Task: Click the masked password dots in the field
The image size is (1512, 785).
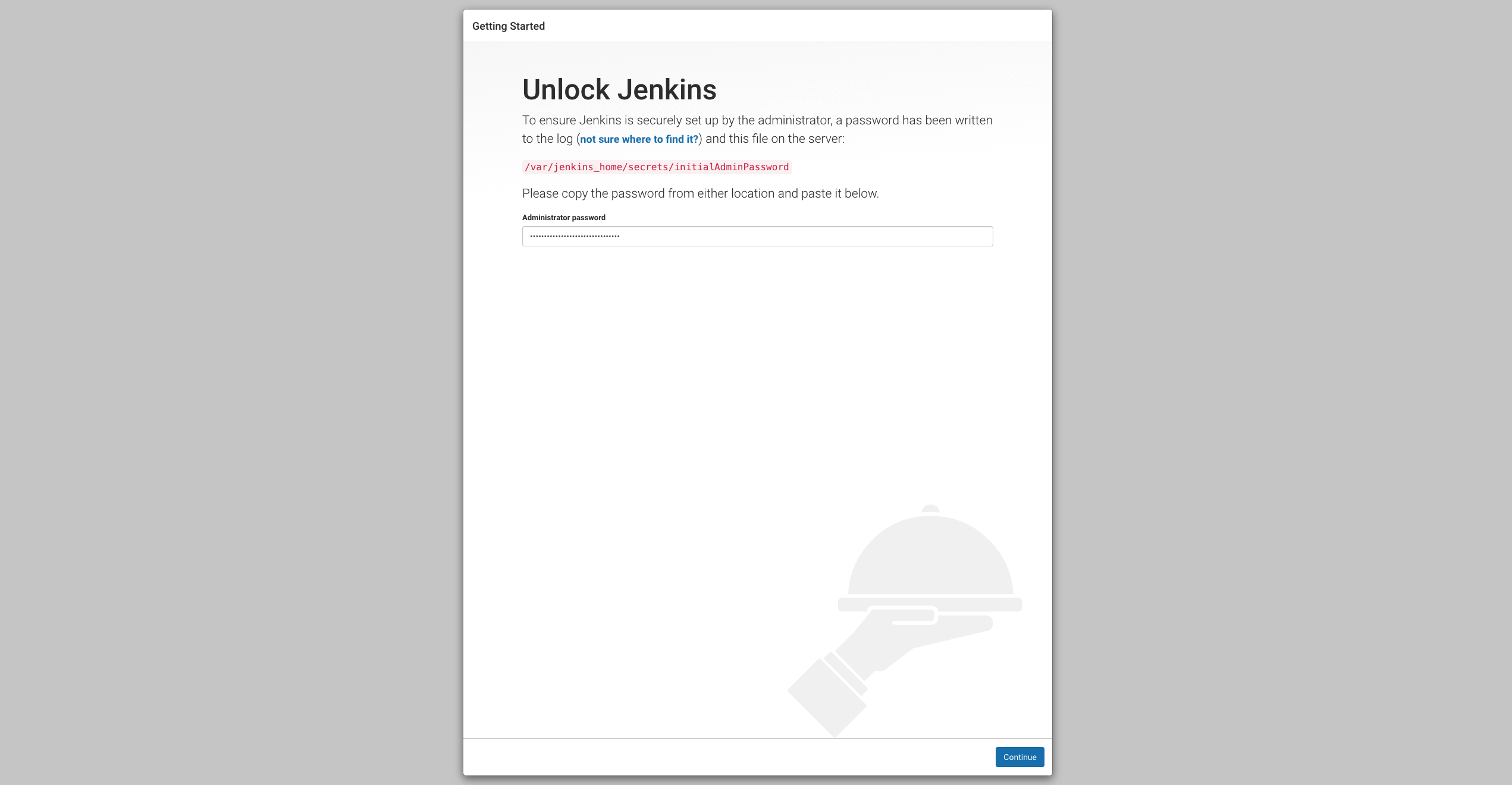Action: tap(575, 236)
